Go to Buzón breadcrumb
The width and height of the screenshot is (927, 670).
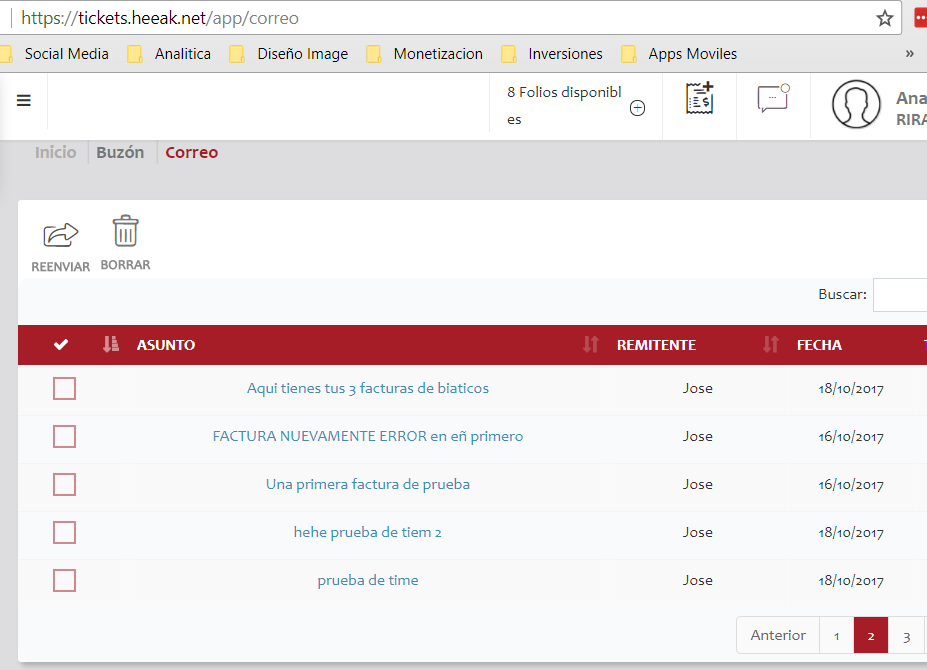pyautogui.click(x=120, y=153)
